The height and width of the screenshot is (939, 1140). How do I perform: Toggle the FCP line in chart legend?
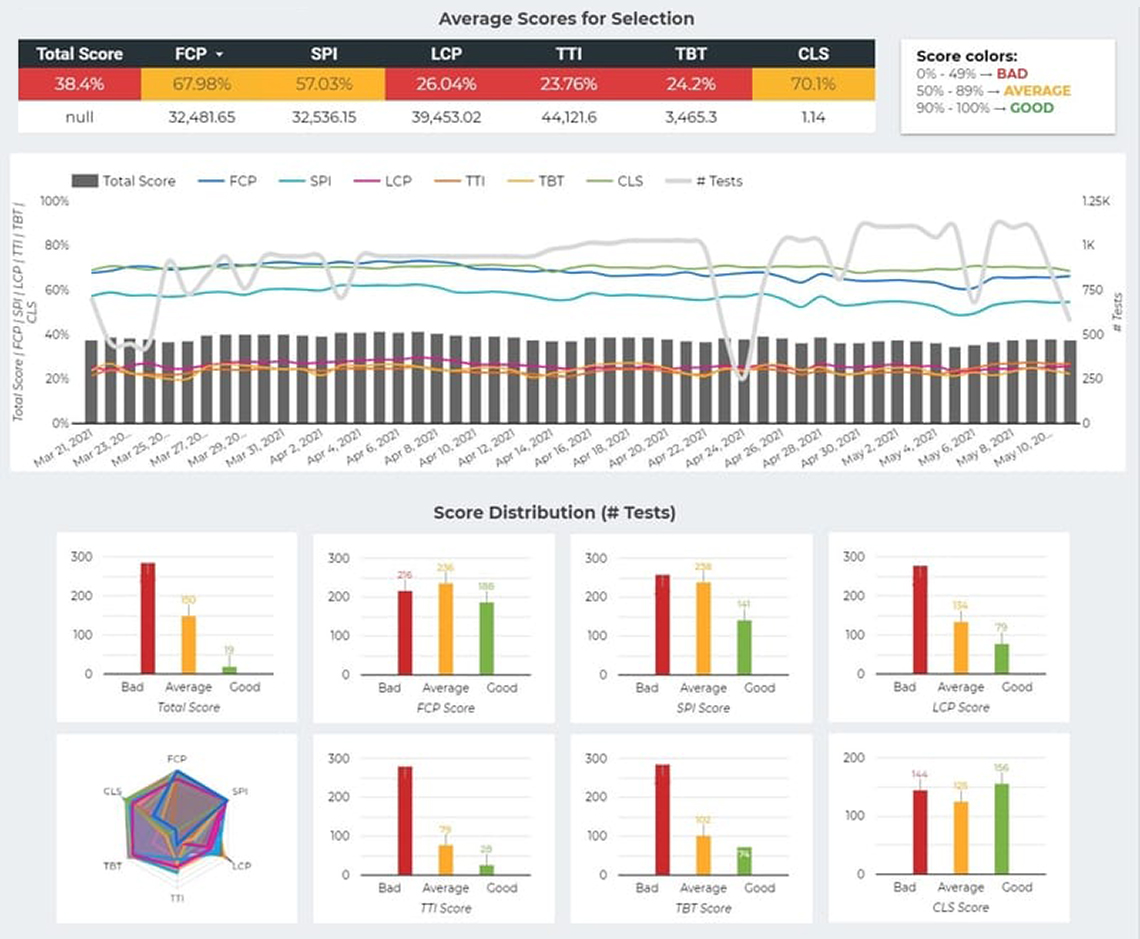point(232,181)
